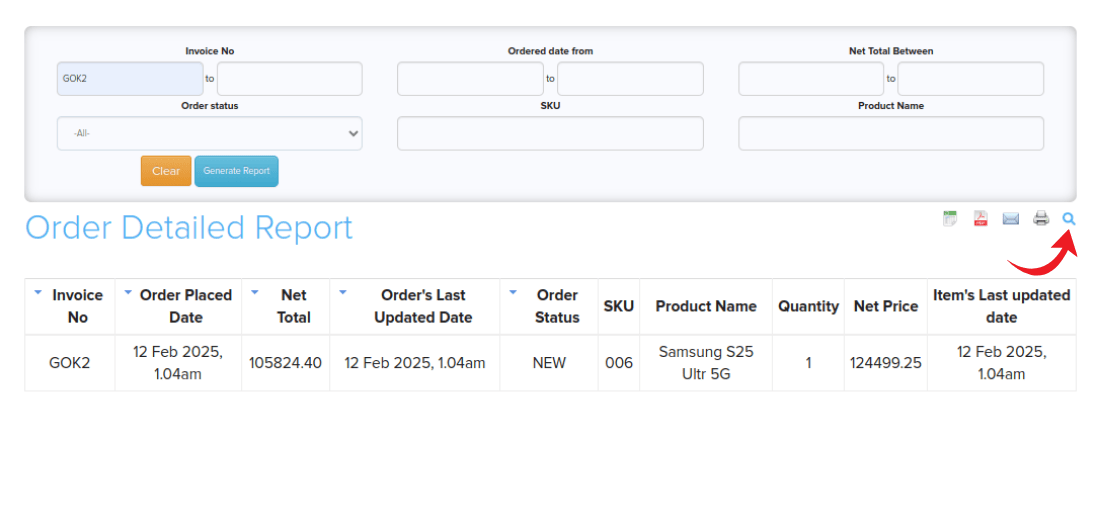The width and height of the screenshot is (1102, 518).
Task: Sort by Order's Last Updated Date arrow
Action: click(342, 292)
